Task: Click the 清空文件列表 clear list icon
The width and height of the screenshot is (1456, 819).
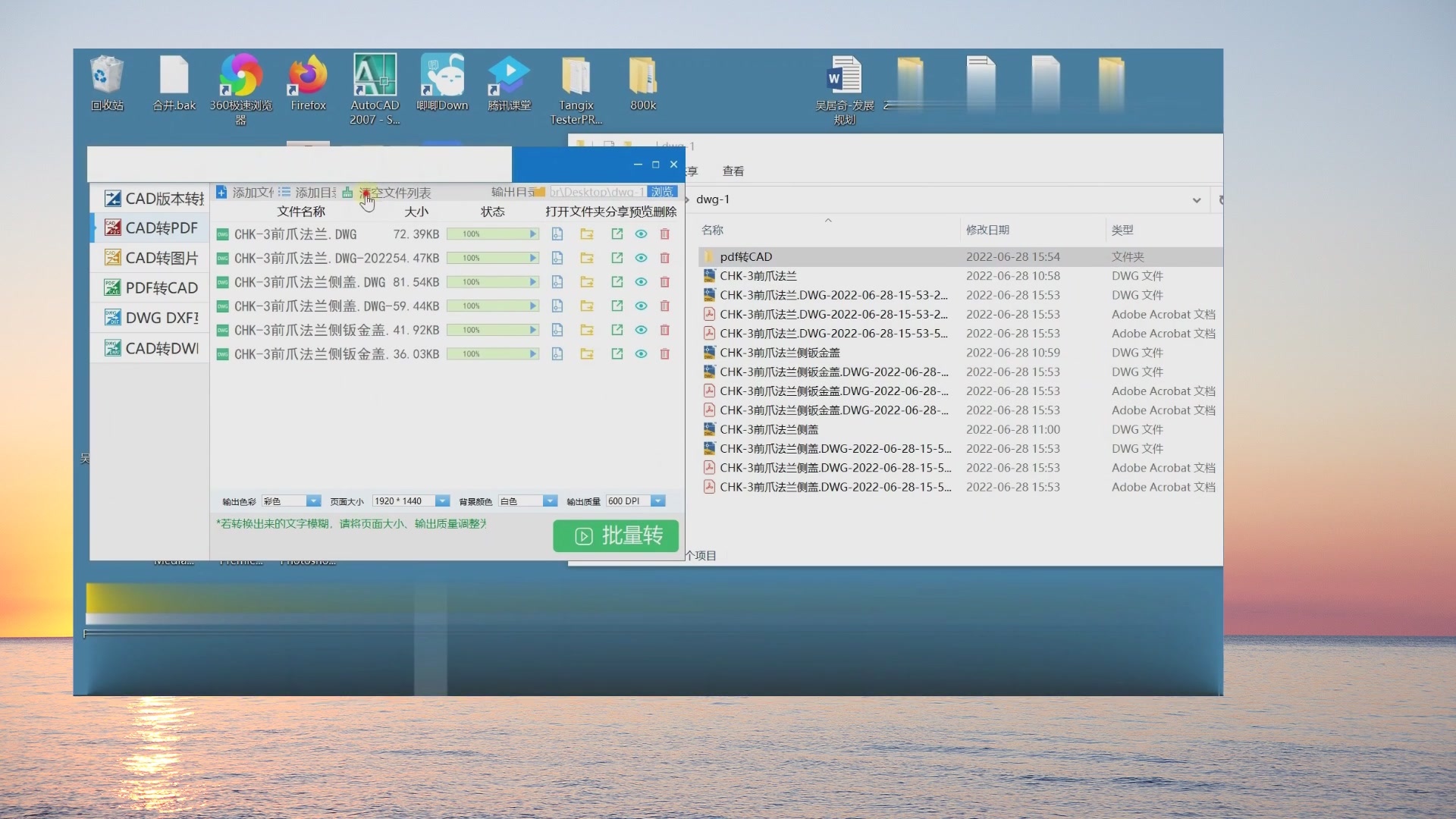Action: click(347, 193)
